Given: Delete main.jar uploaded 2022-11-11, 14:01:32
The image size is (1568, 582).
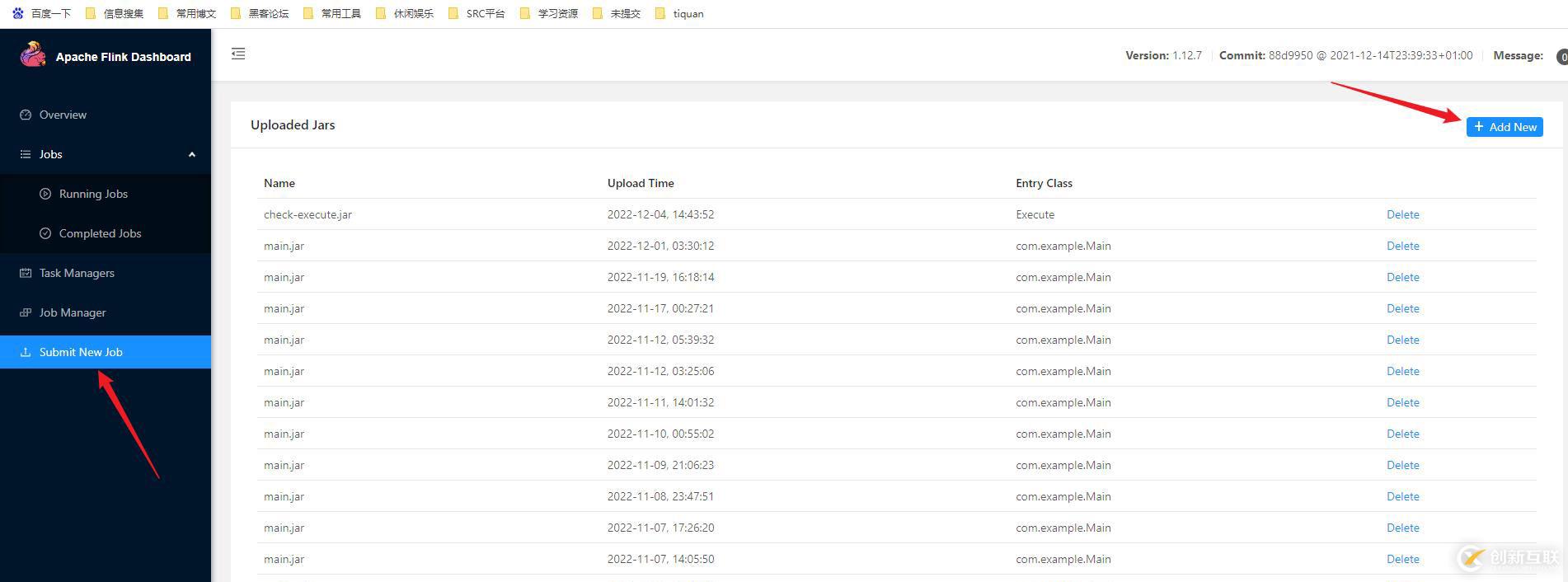Looking at the screenshot, I should tap(1403, 402).
